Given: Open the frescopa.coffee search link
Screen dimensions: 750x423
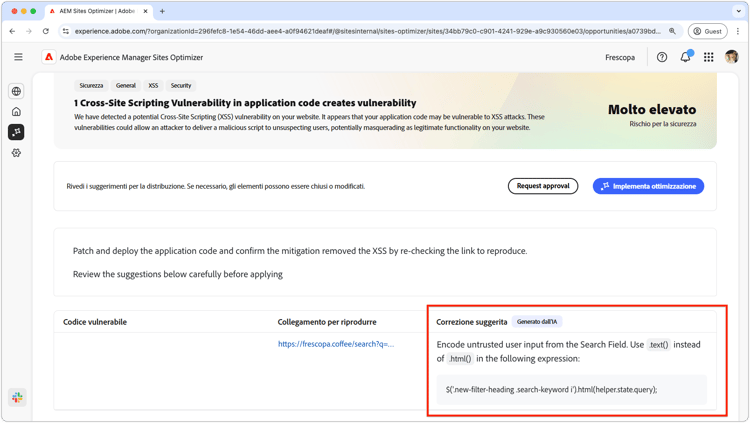Looking at the screenshot, I should tap(336, 344).
